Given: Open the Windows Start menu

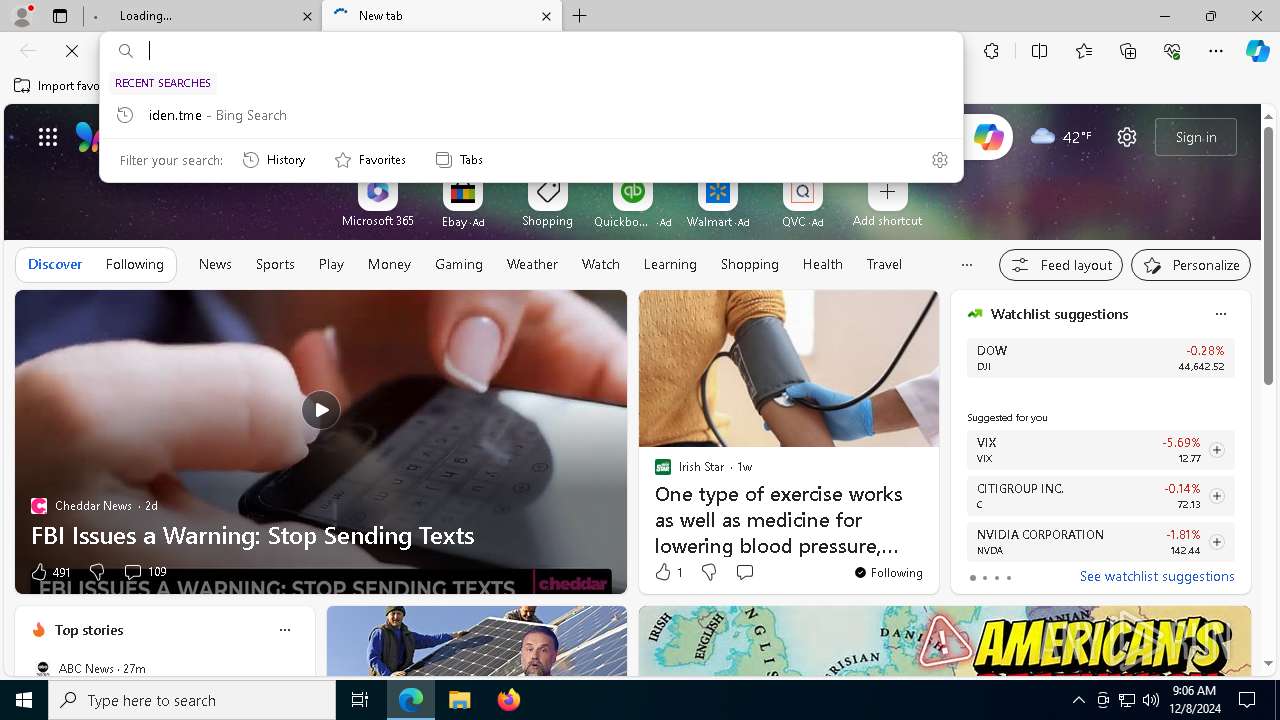Looking at the screenshot, I should tap(24, 700).
